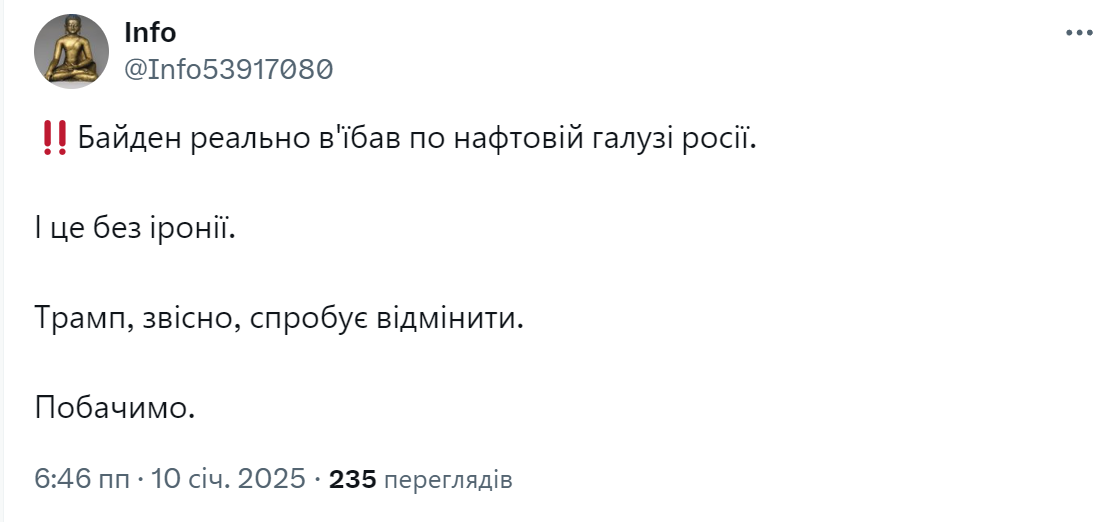Click the red double exclamation emoji
The height and width of the screenshot is (522, 1110).
[x=55, y=139]
